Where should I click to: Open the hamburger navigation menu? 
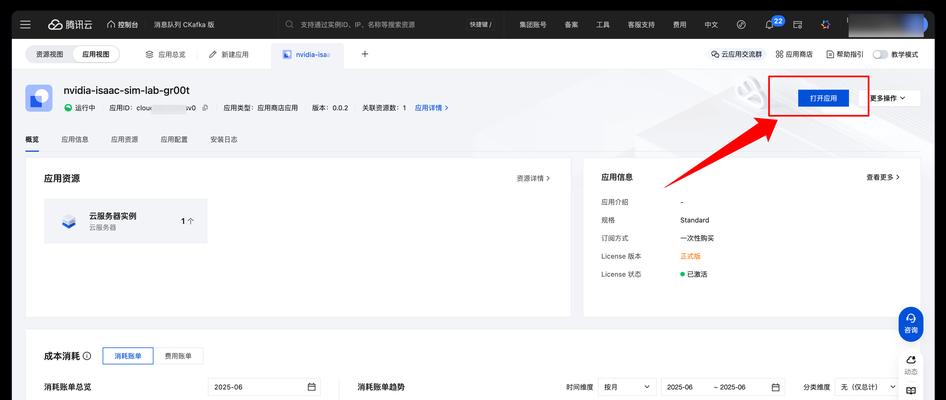(x=25, y=25)
